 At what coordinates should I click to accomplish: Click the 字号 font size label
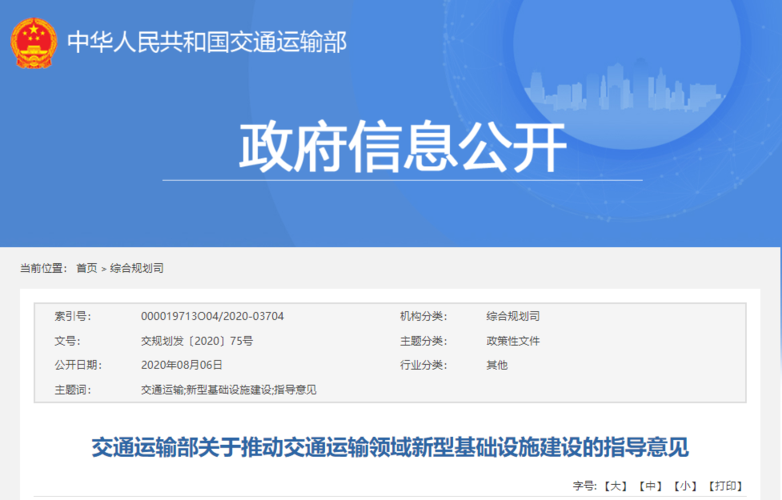(x=584, y=486)
